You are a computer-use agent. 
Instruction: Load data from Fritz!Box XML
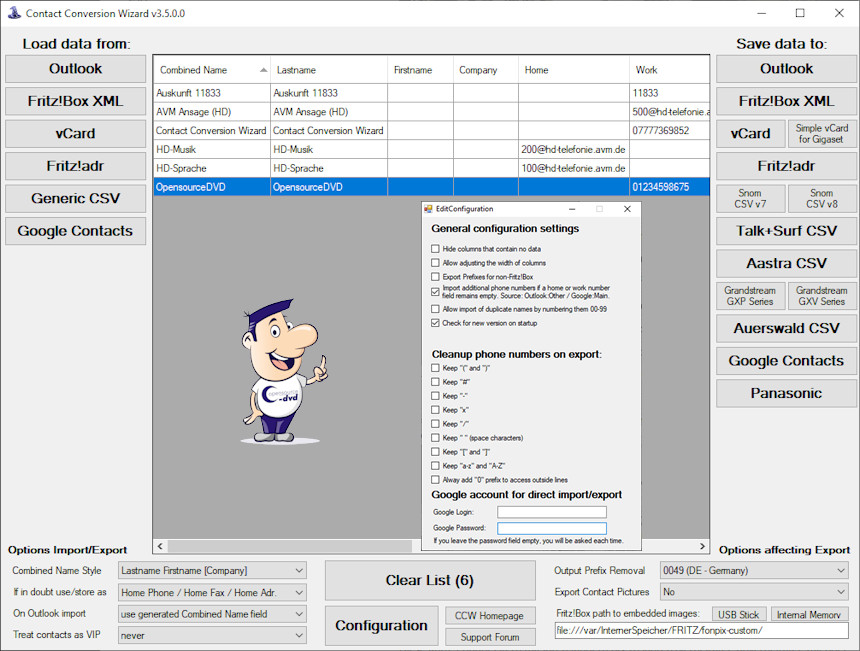click(76, 101)
